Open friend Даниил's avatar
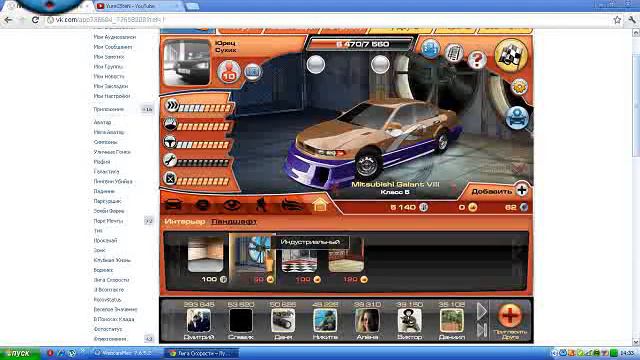 pos(451,320)
